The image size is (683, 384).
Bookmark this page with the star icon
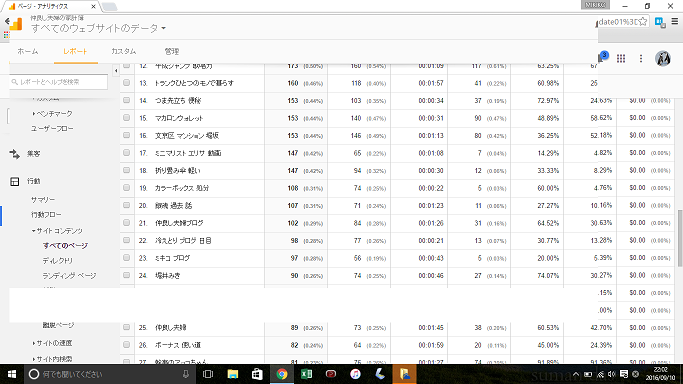coord(643,22)
